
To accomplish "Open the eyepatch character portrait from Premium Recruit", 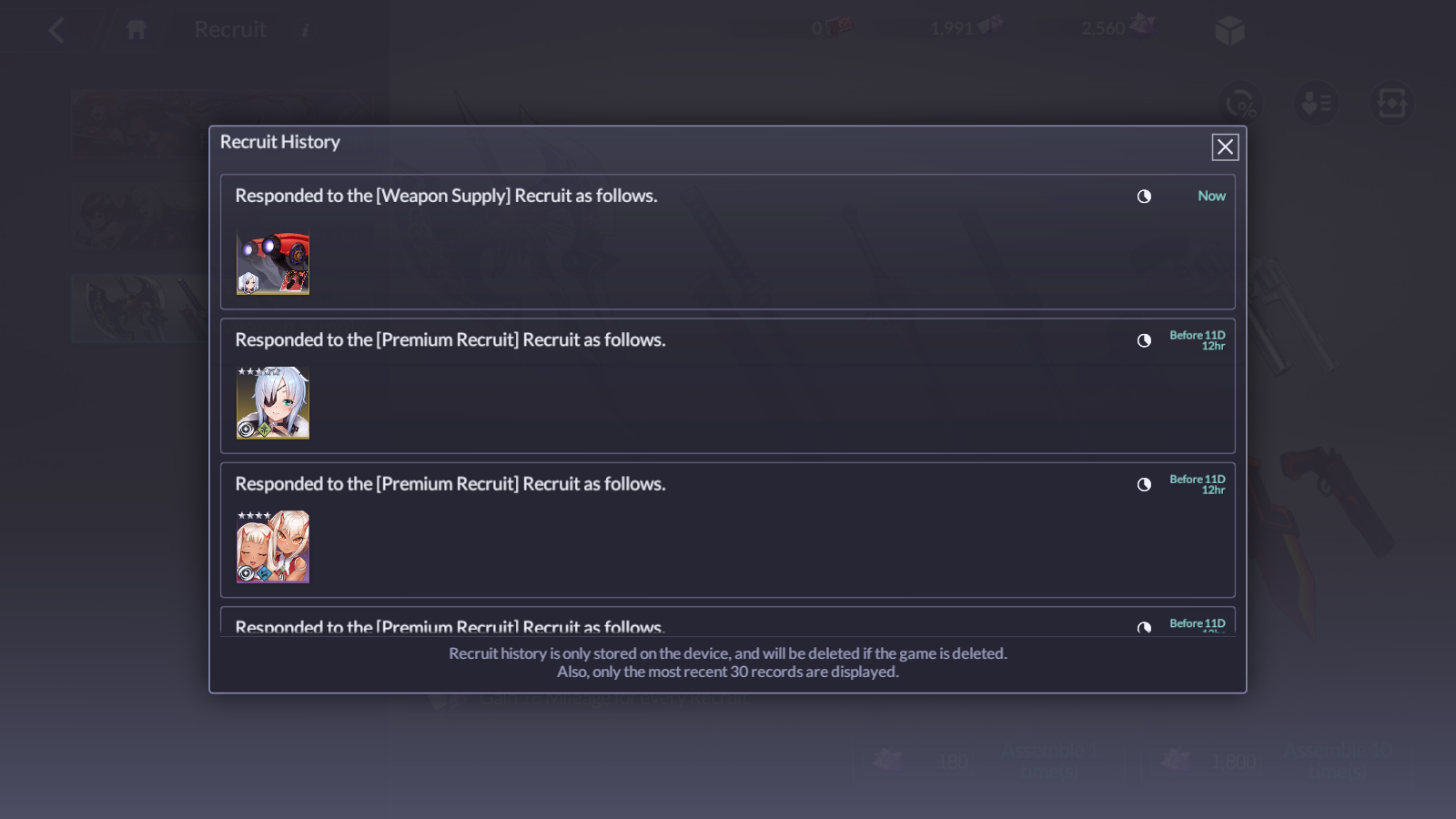I will click(x=273, y=403).
